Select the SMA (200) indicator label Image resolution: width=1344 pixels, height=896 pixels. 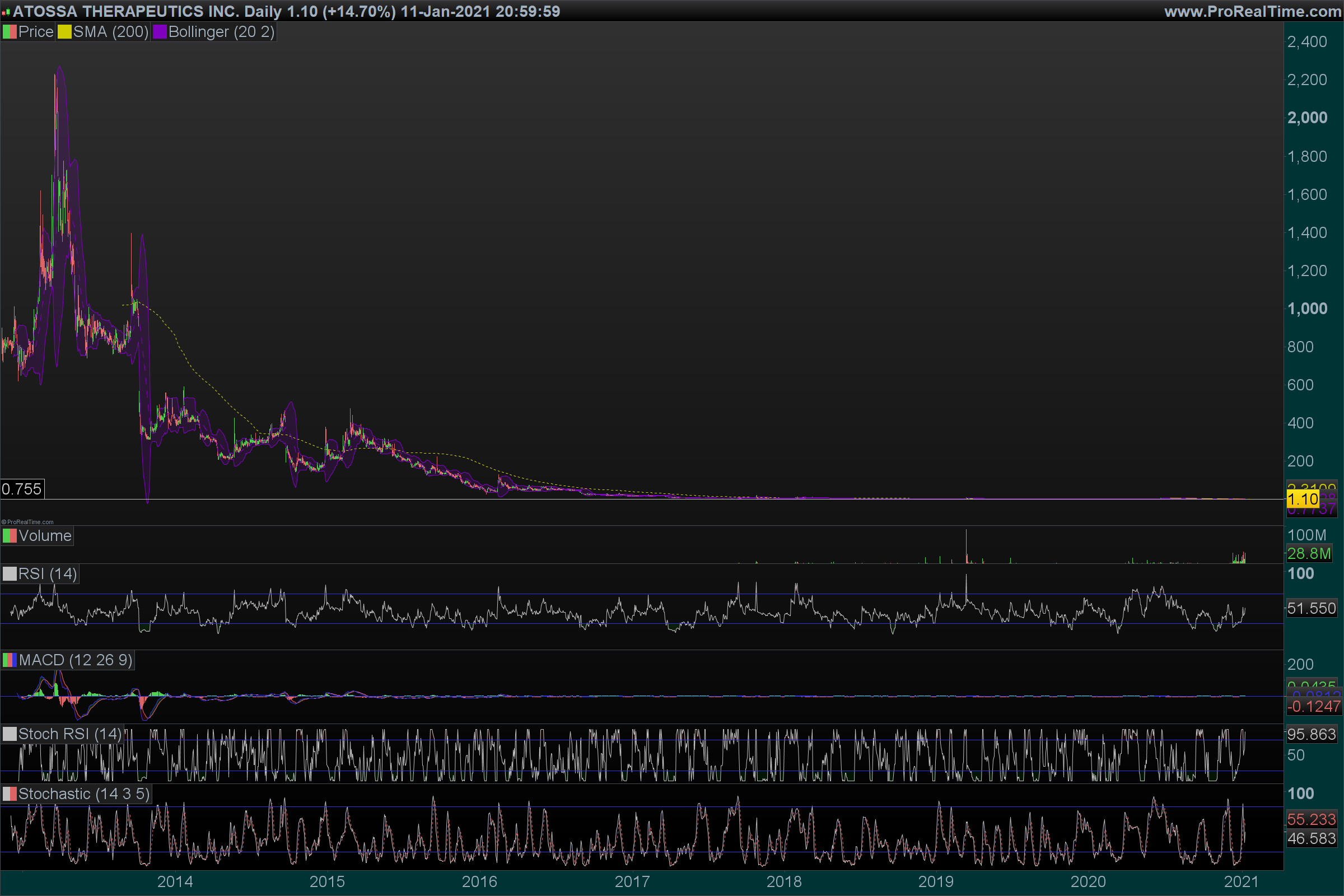111,32
